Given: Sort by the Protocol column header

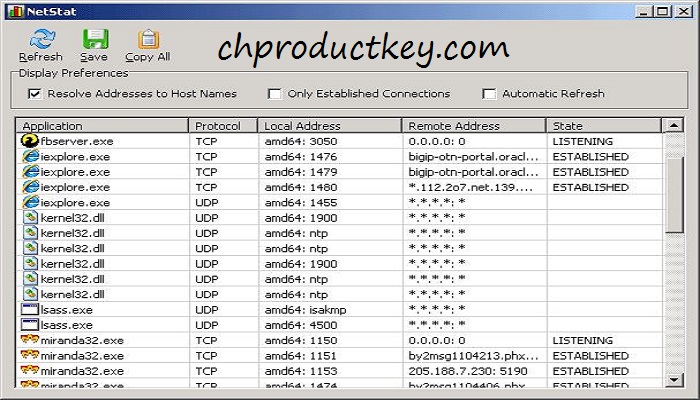Looking at the screenshot, I should click(223, 125).
